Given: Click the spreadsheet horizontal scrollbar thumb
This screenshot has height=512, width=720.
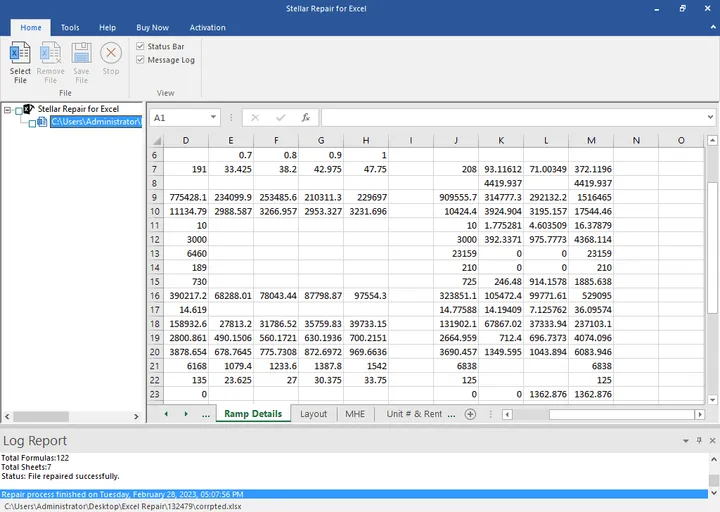Looking at the screenshot, I should [x=622, y=415].
